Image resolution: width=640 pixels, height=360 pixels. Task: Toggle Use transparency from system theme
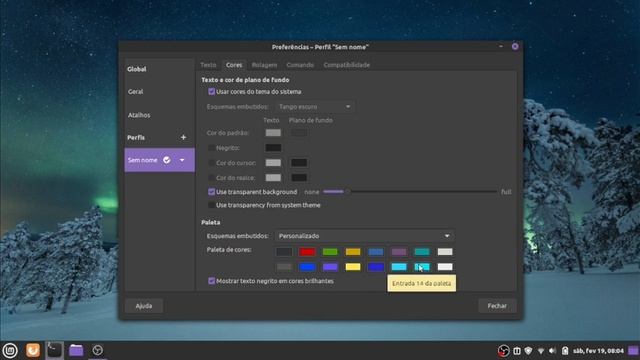pos(211,205)
